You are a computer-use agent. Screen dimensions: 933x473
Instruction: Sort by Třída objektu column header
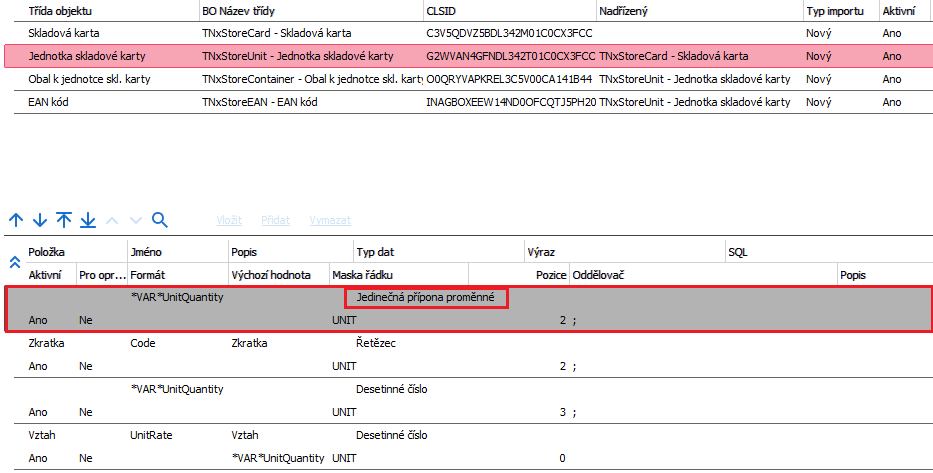click(x=62, y=10)
